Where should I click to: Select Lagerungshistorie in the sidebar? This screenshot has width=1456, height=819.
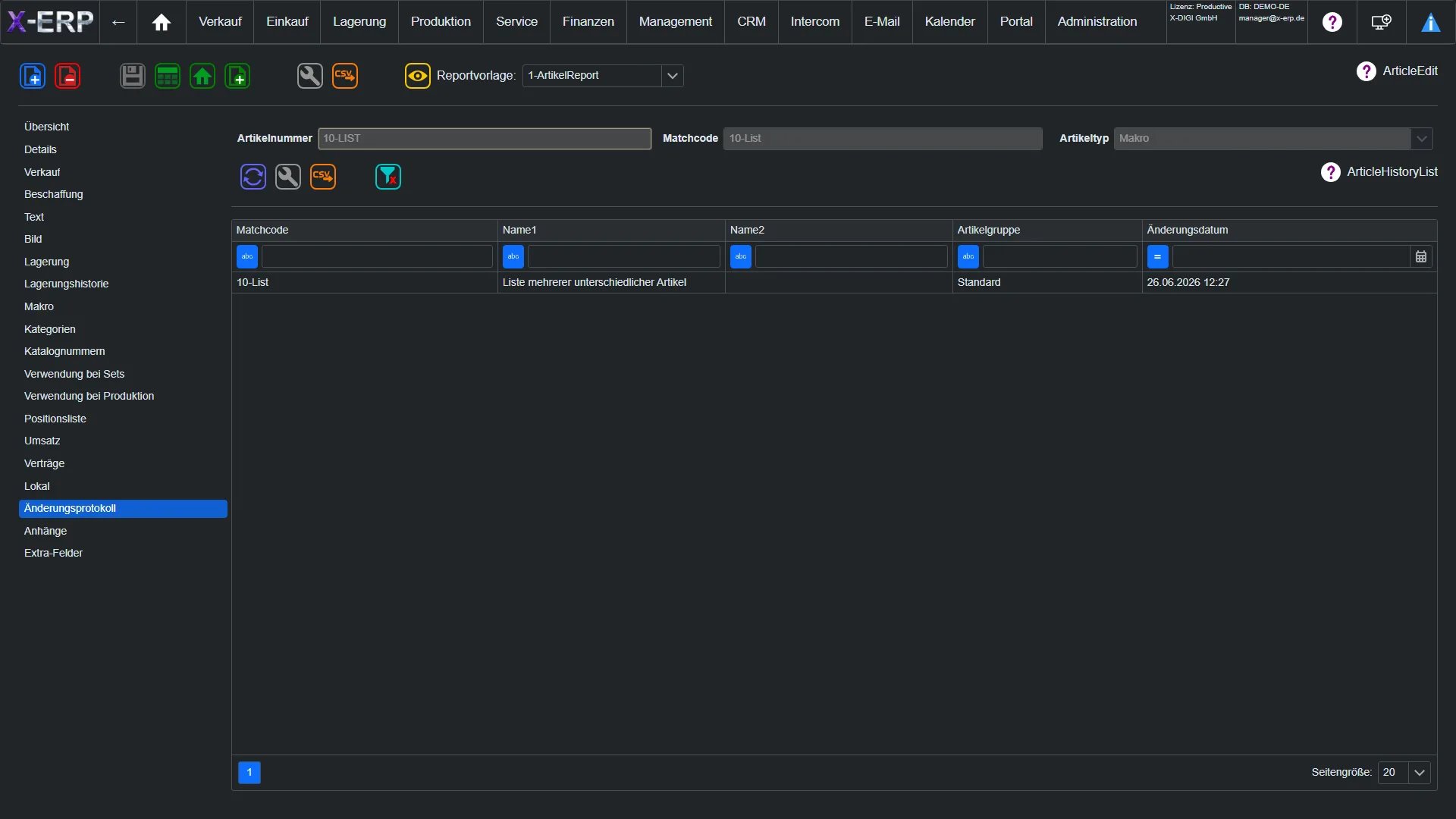tap(123, 284)
